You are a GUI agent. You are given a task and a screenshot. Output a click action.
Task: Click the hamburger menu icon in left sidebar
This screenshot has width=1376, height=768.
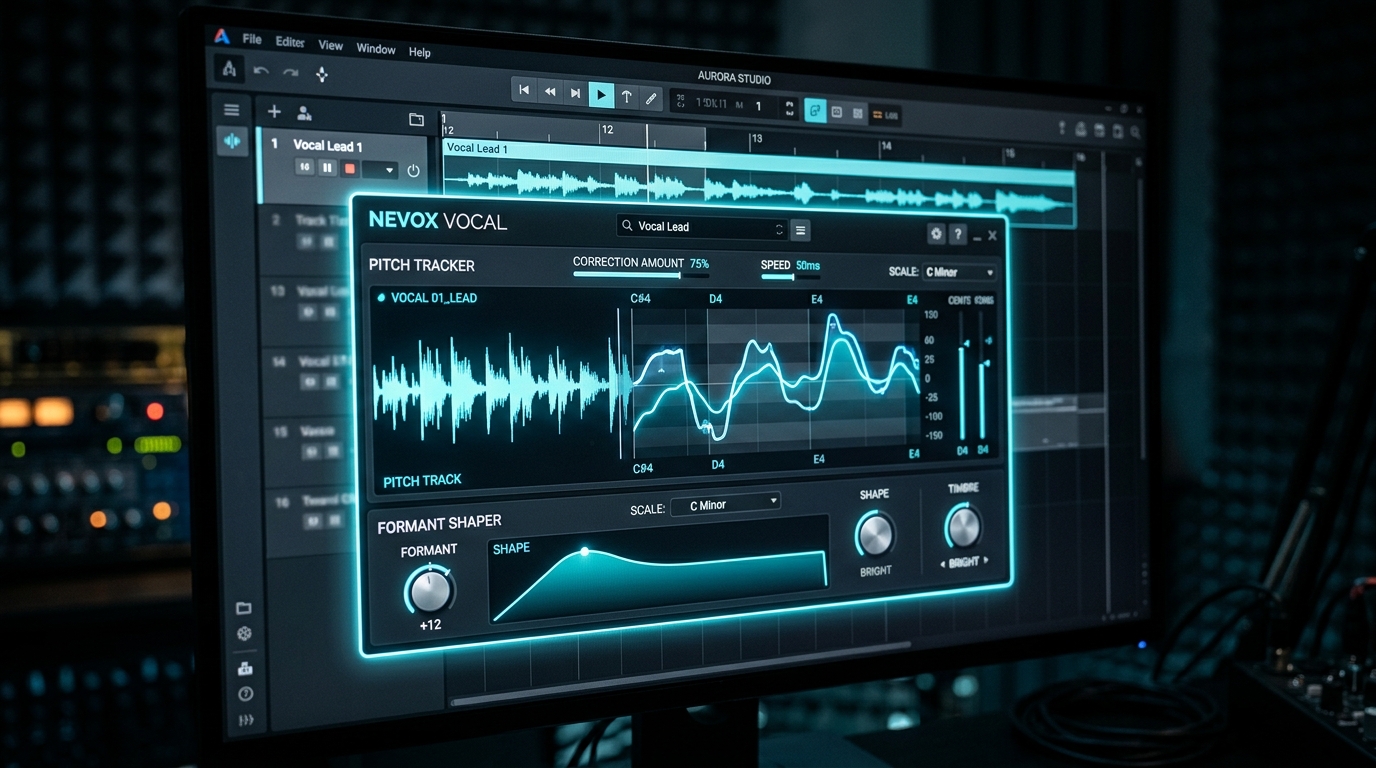tap(232, 110)
